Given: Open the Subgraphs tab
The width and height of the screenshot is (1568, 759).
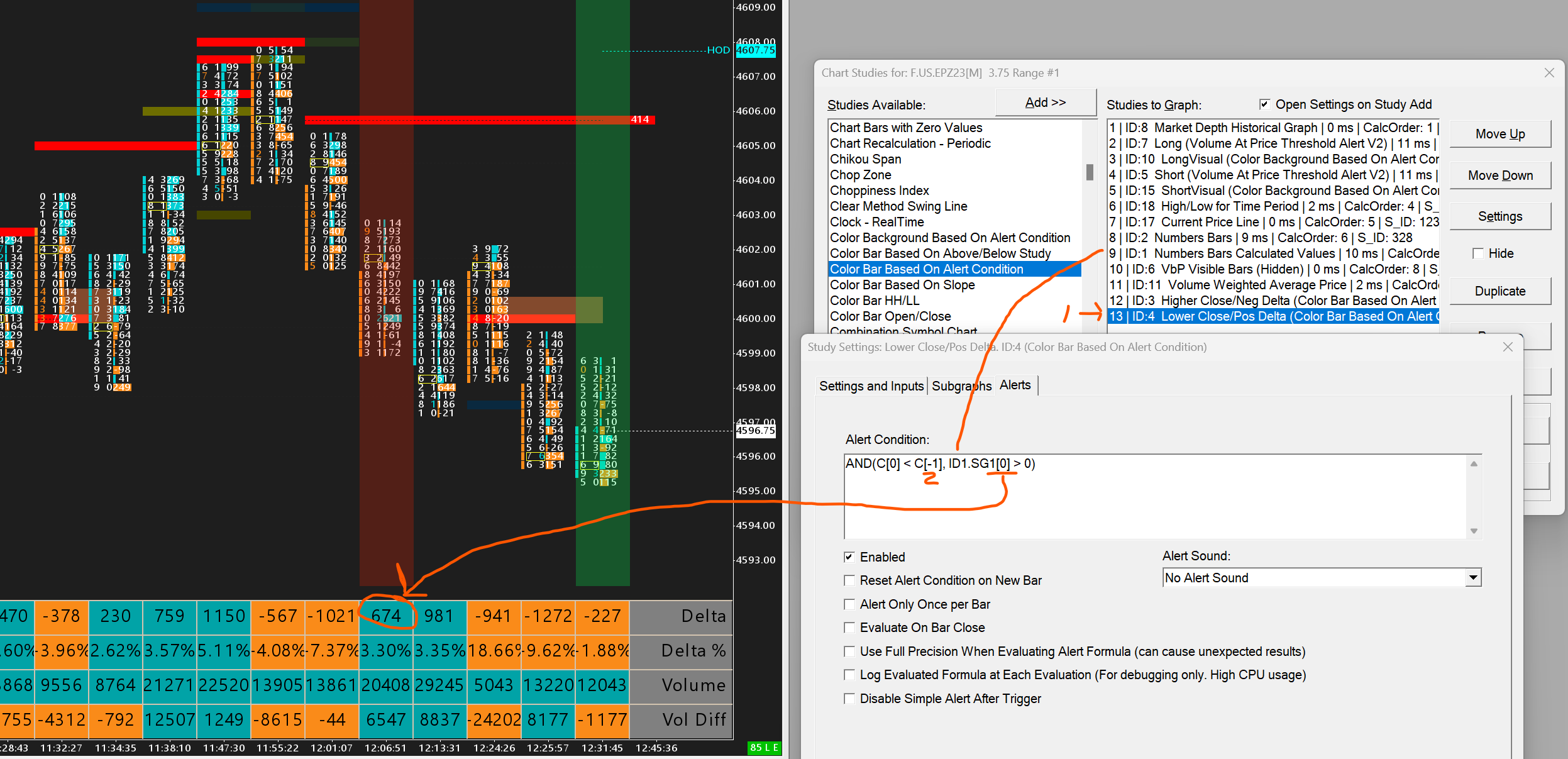Looking at the screenshot, I should (x=961, y=386).
